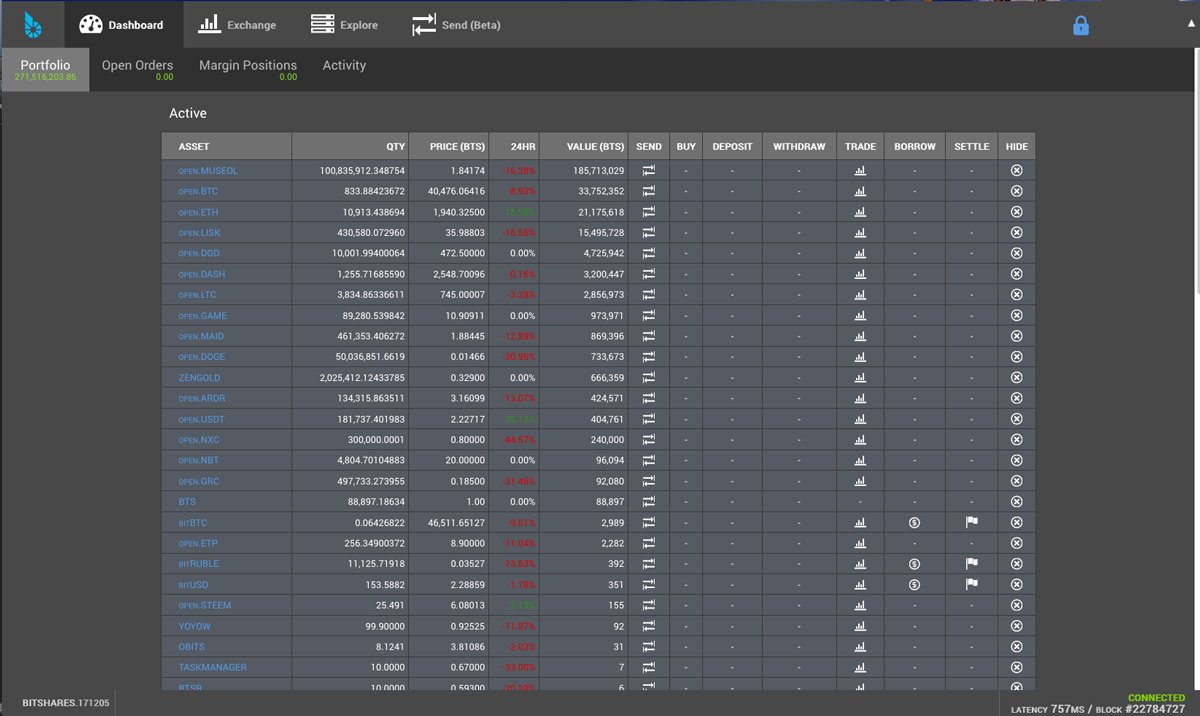This screenshot has height=716, width=1200.
Task: Sort by the 24HR change column header
Action: 515,146
